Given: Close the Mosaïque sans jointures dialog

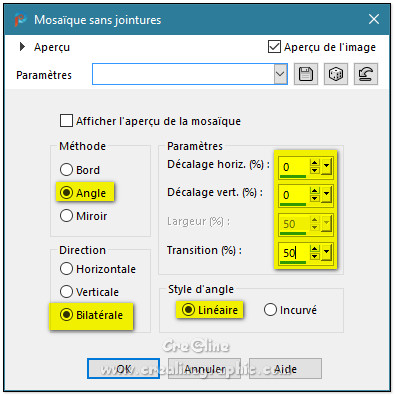Looking at the screenshot, I should pos(374,19).
